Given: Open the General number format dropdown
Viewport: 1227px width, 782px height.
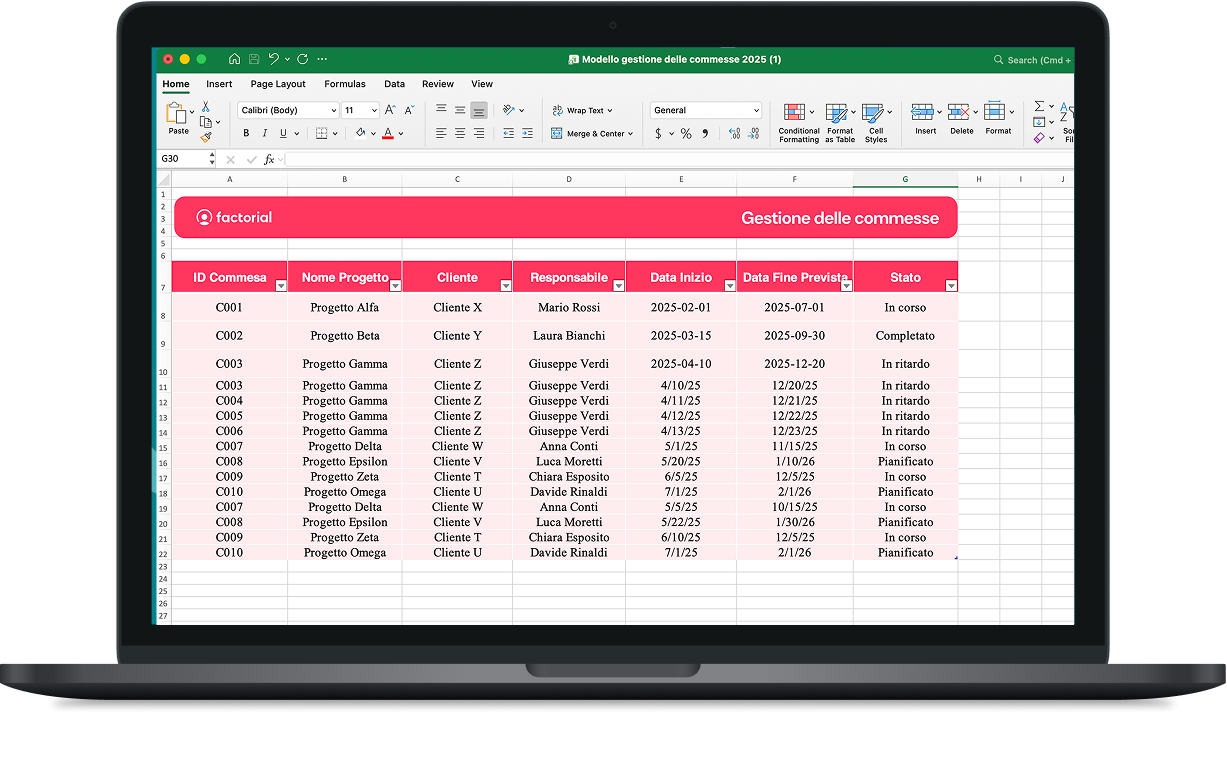Looking at the screenshot, I should coord(755,110).
